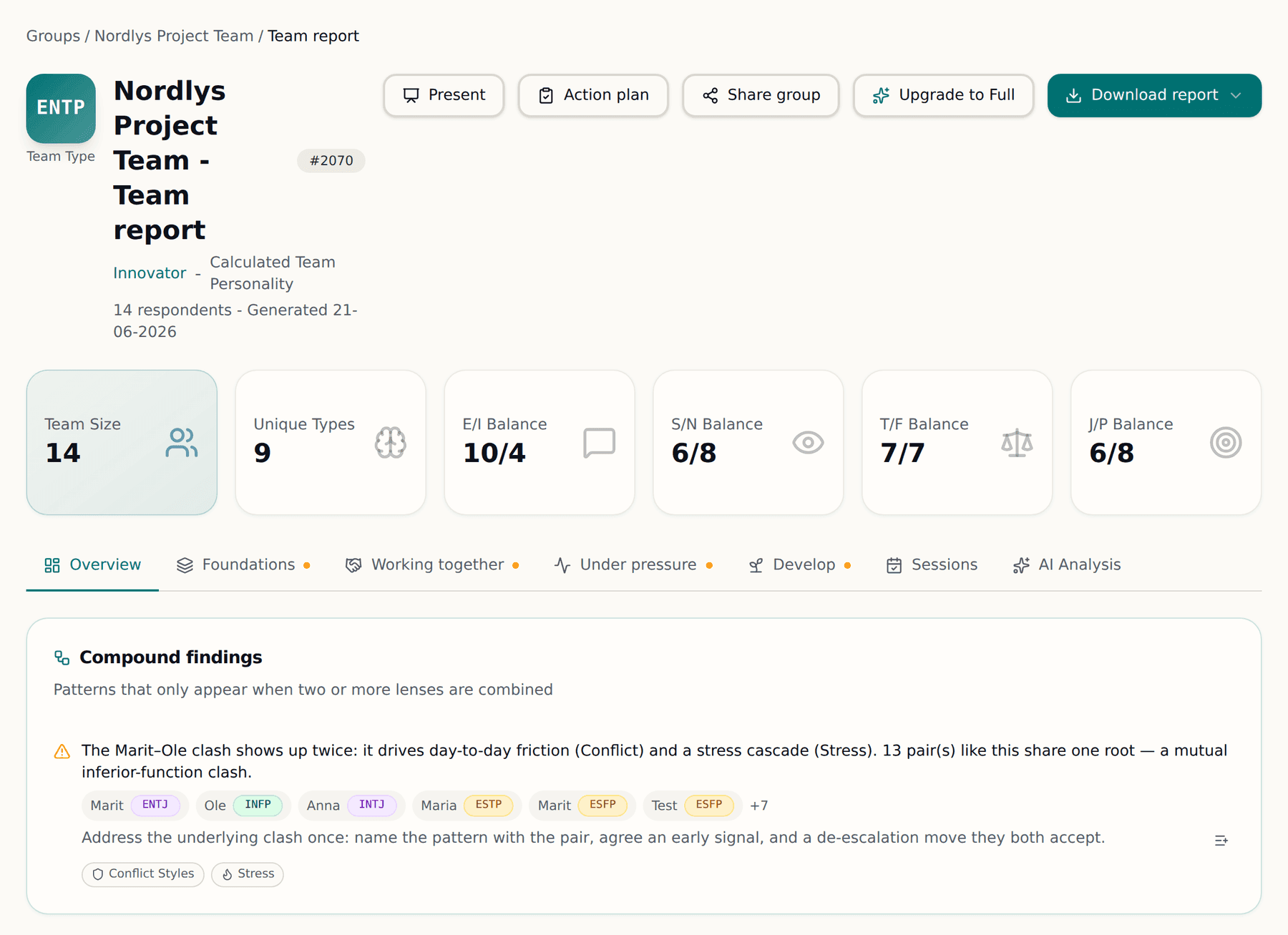Open the Under pressure tab
1288x935 pixels.
pyautogui.click(x=633, y=565)
